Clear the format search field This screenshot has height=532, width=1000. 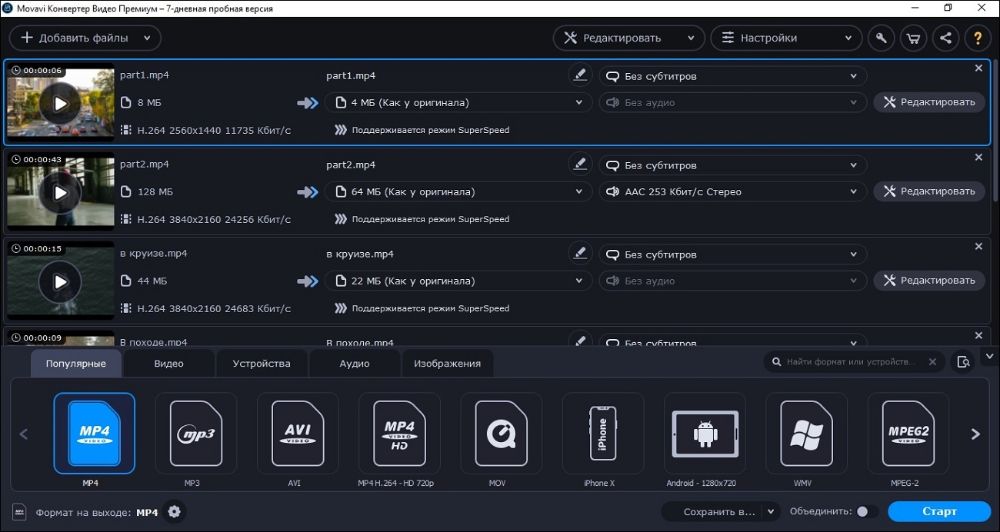coord(932,362)
